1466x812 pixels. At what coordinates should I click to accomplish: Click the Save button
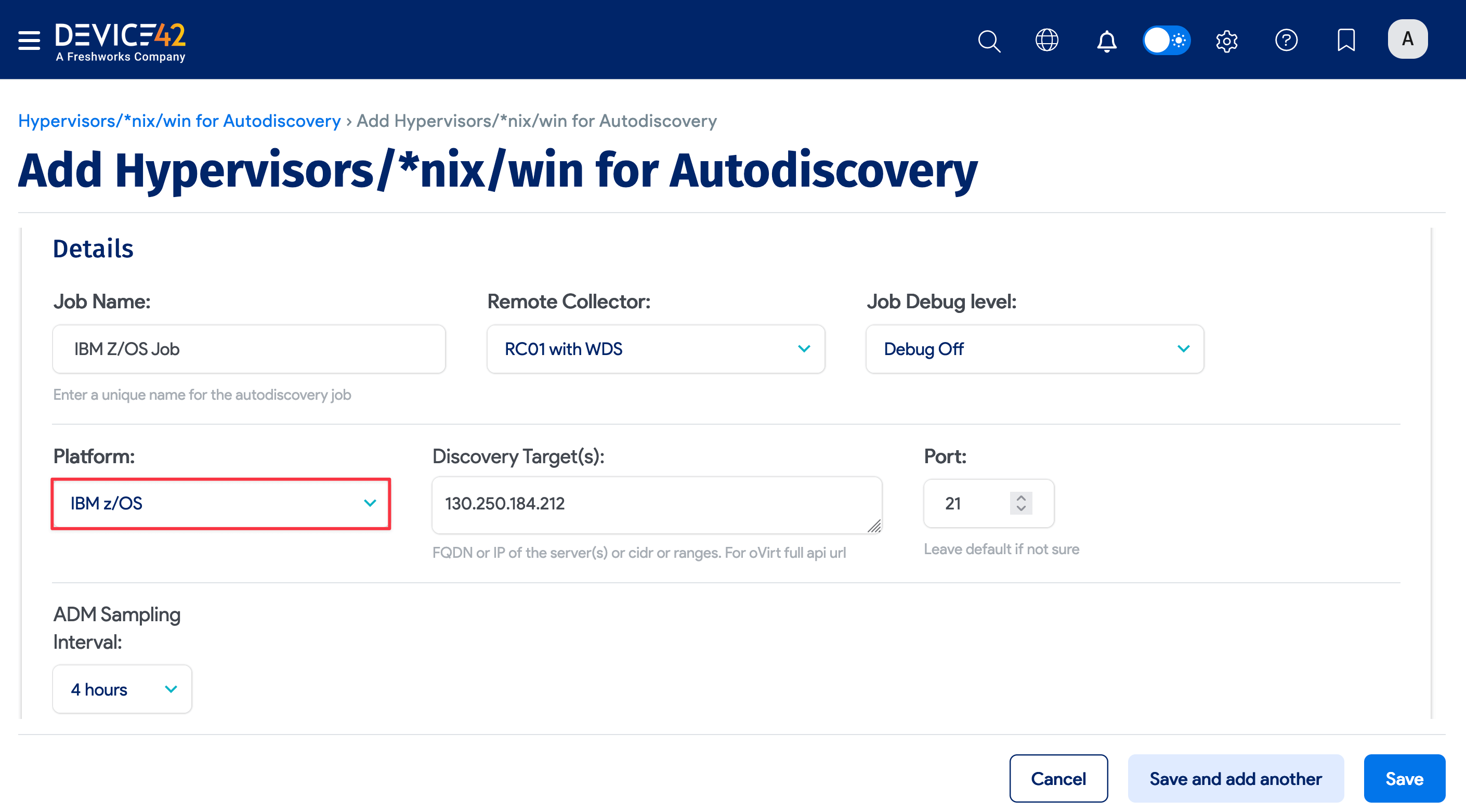(1404, 778)
